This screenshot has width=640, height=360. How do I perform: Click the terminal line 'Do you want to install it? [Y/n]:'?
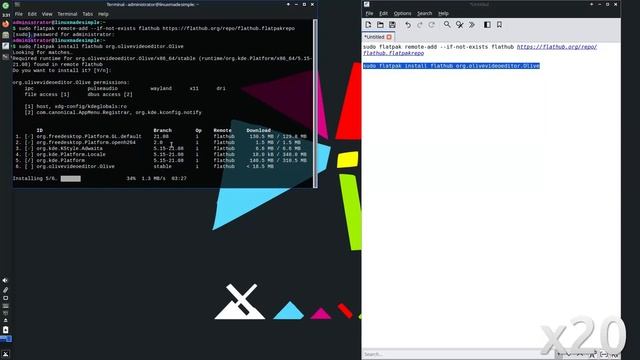pyautogui.click(x=62, y=71)
